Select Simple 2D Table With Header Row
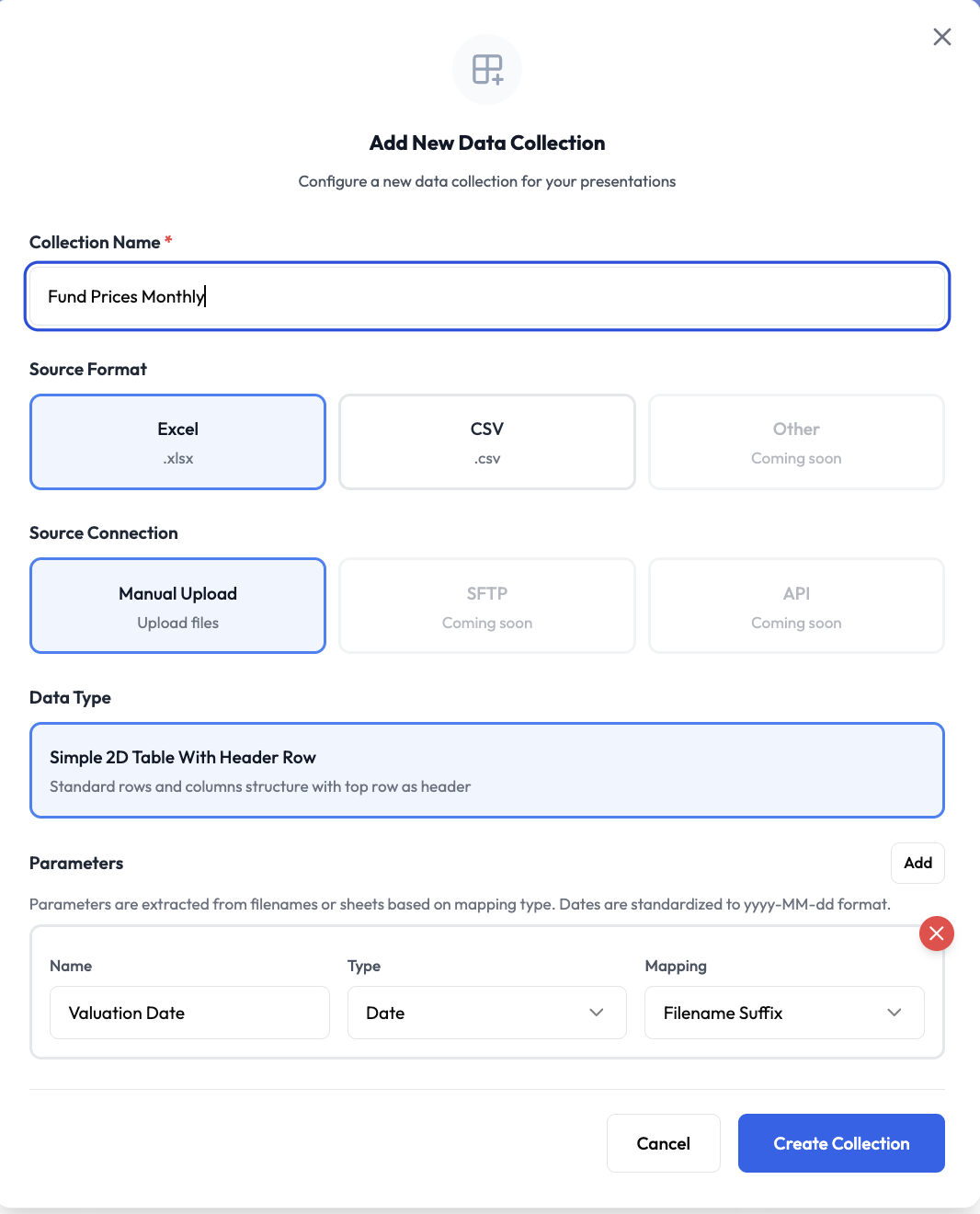The image size is (980, 1214). click(x=486, y=770)
